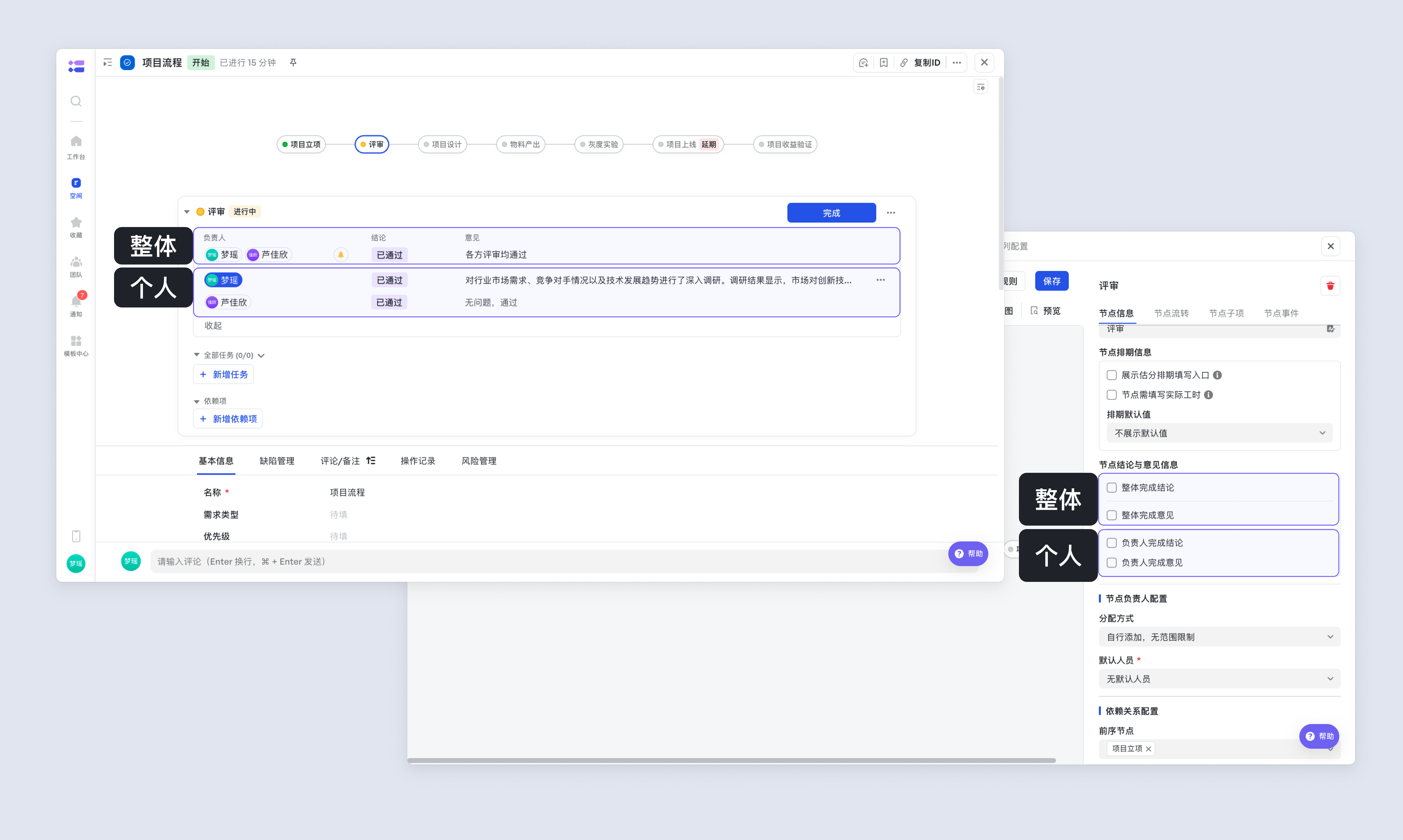Switch to the 缺陷管理 tab
This screenshot has width=1403, height=840.
point(277,461)
